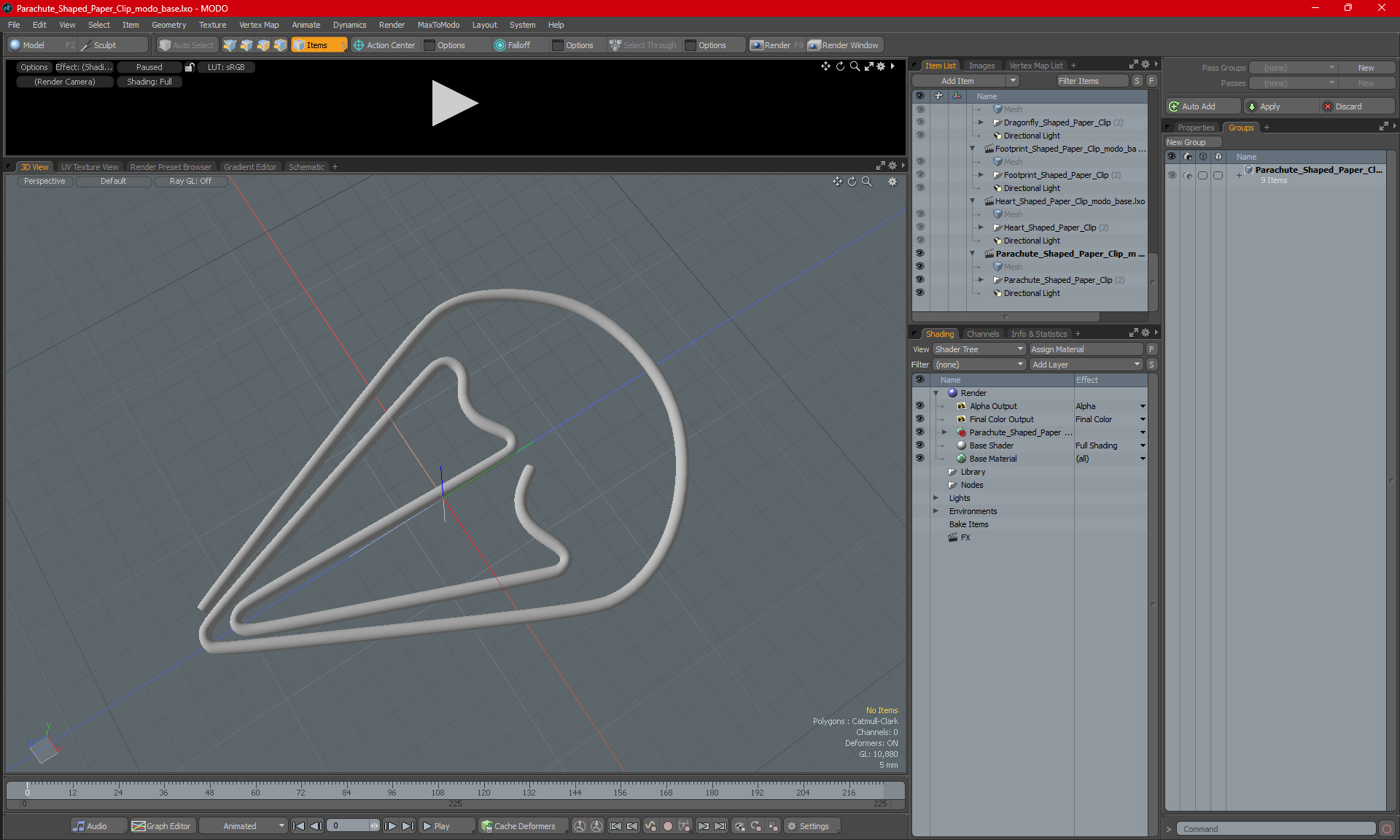Open the Add Item dropdown arrow
The image size is (1400, 840).
[1013, 81]
